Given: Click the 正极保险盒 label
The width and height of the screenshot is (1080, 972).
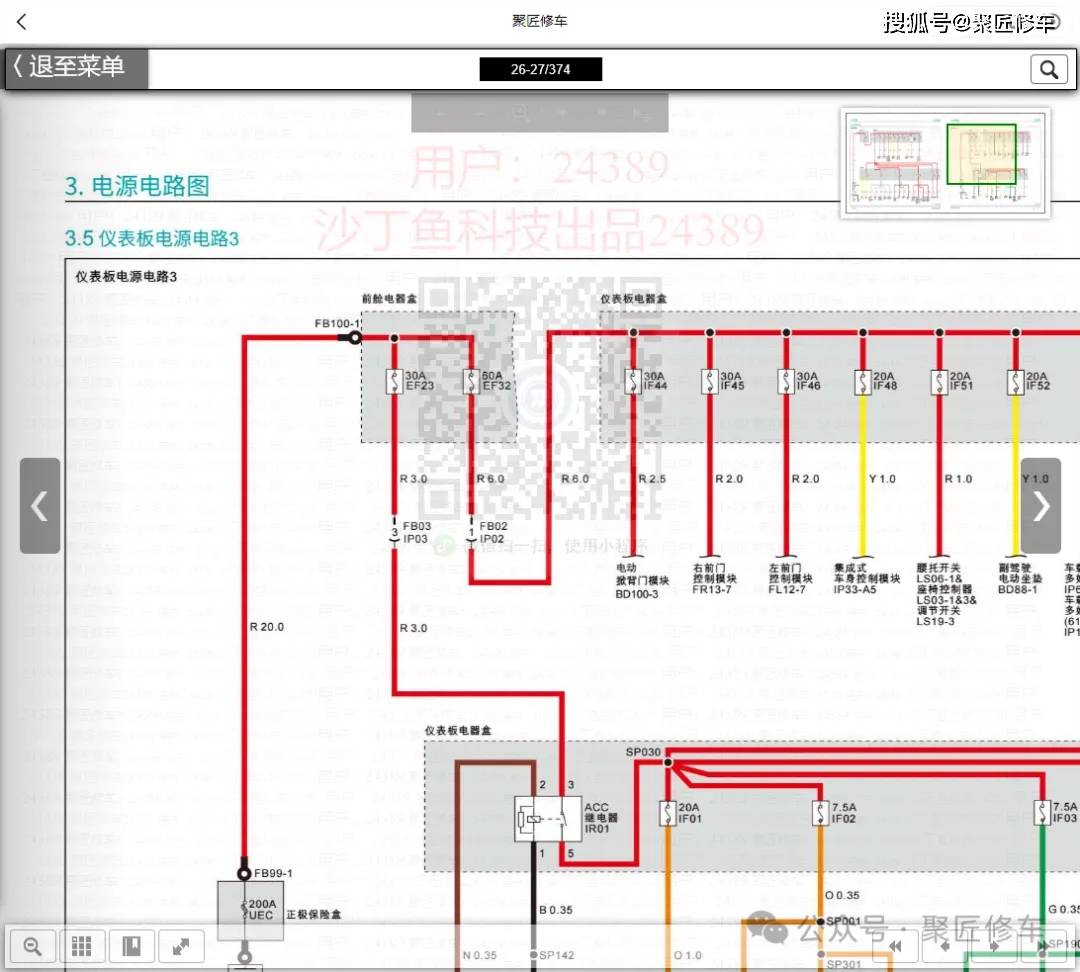Looking at the screenshot, I should point(313,914).
